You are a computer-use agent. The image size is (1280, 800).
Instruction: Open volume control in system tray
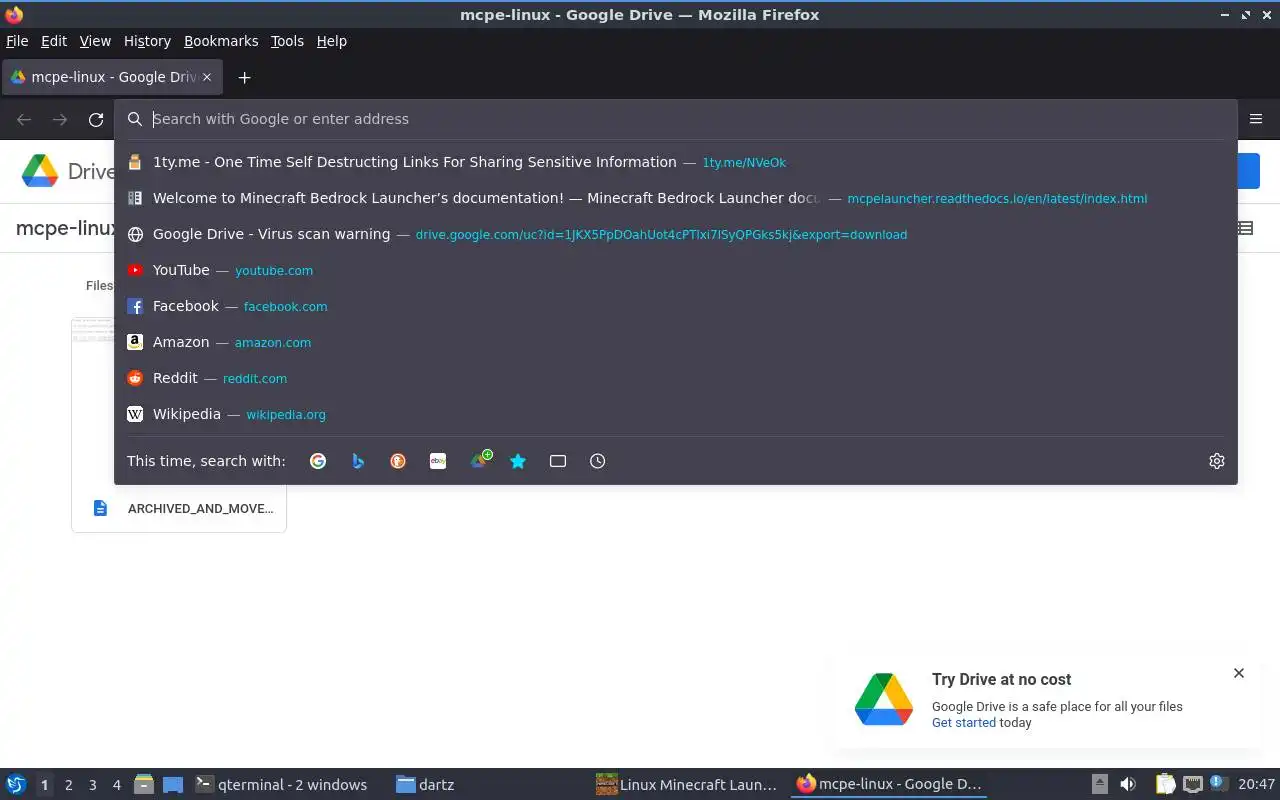(1128, 784)
